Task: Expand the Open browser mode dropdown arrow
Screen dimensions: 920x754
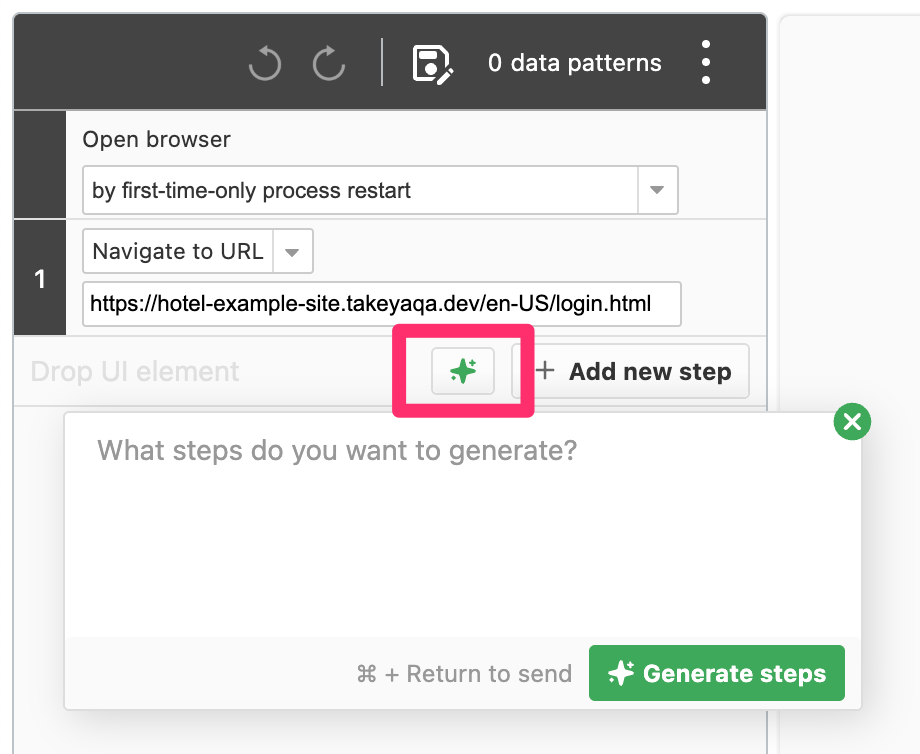Action: click(x=657, y=190)
